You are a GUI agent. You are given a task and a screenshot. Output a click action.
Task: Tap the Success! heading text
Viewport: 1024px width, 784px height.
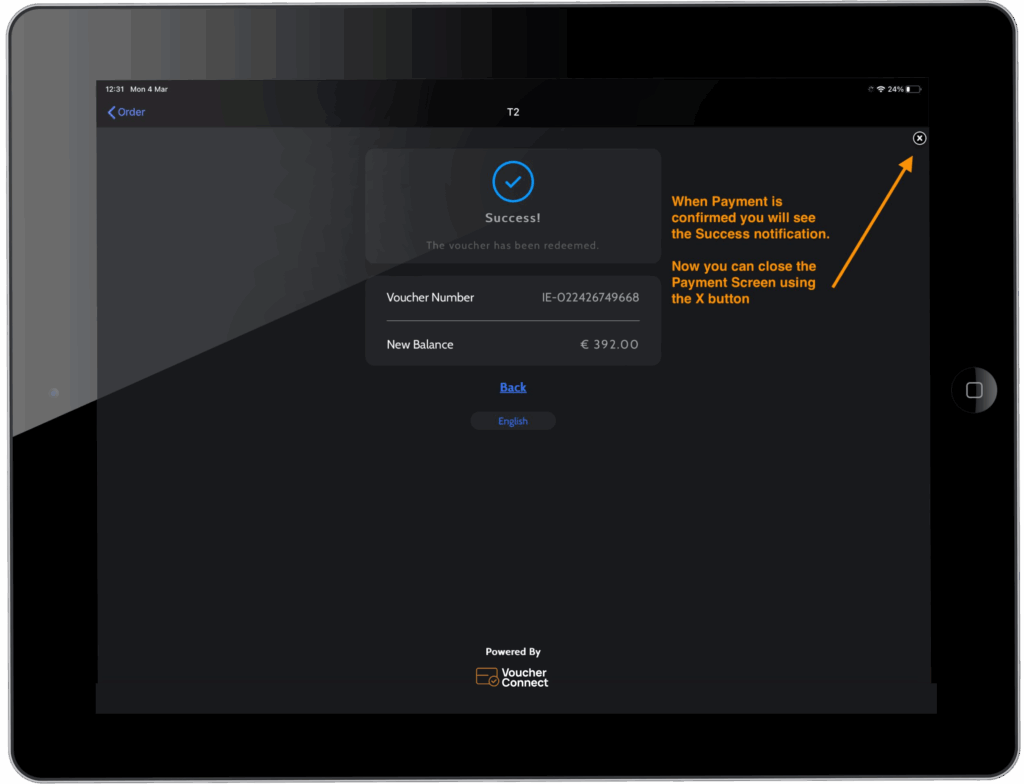click(x=513, y=218)
